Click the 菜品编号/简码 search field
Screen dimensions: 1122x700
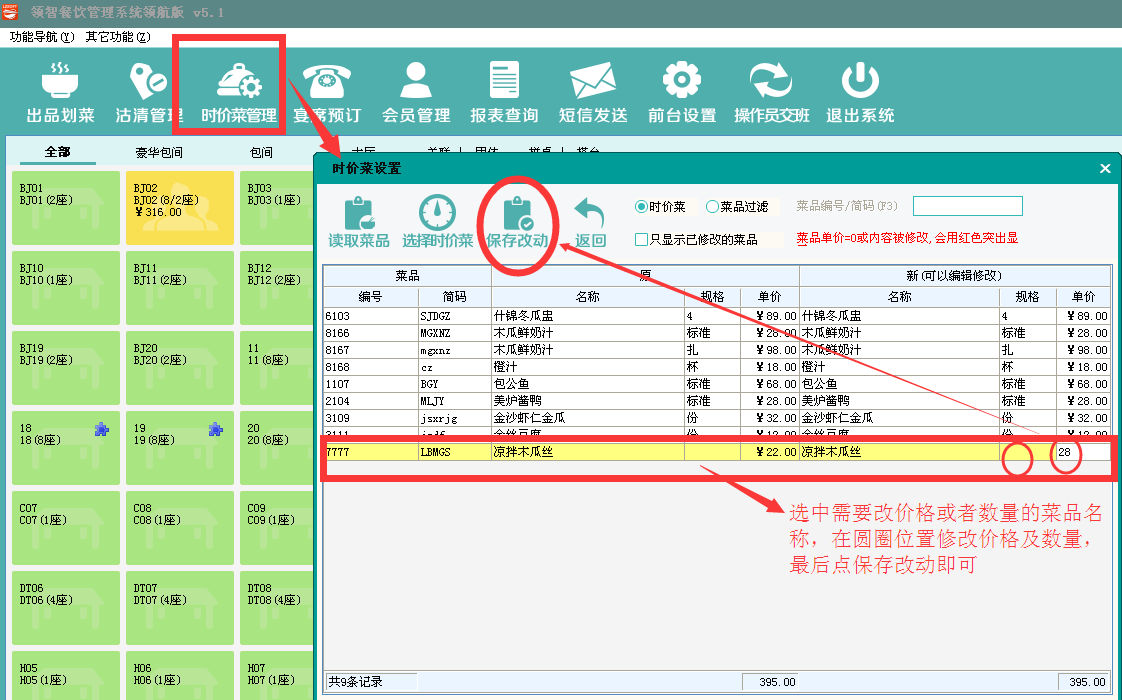click(x=967, y=206)
